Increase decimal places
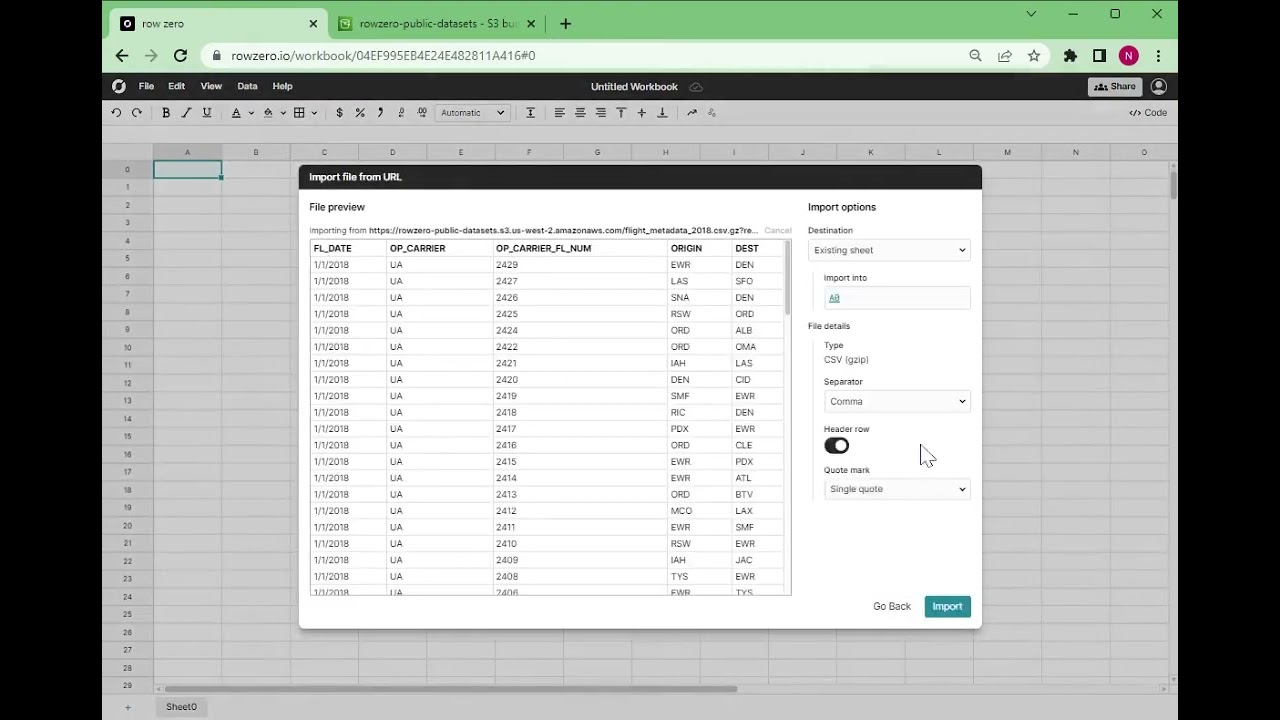 [x=422, y=113]
